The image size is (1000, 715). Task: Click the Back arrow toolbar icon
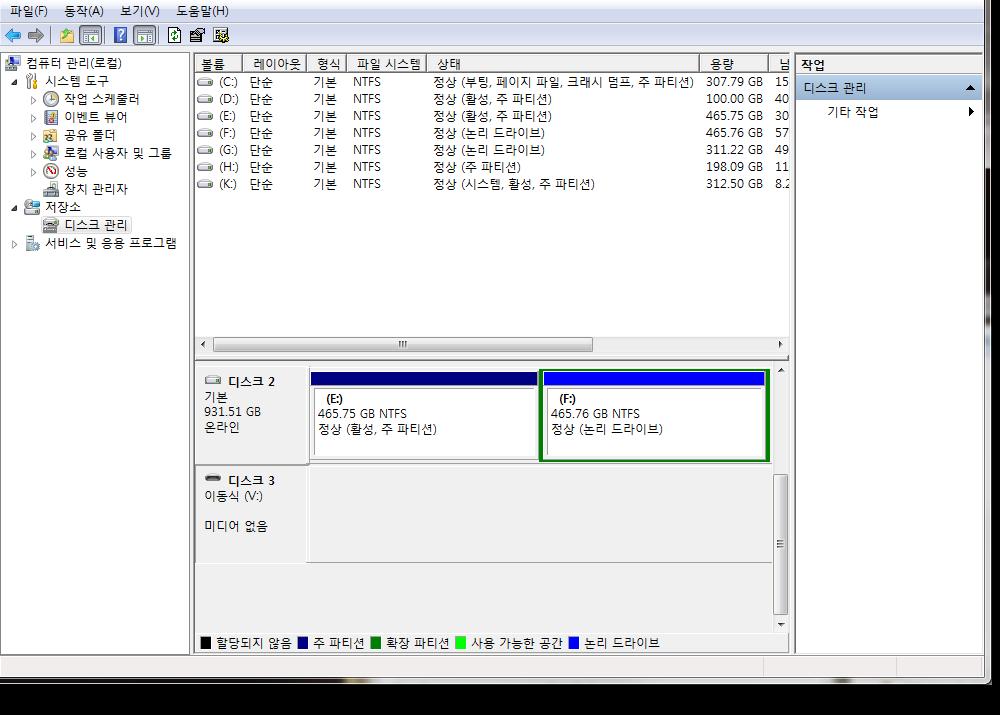click(x=13, y=36)
